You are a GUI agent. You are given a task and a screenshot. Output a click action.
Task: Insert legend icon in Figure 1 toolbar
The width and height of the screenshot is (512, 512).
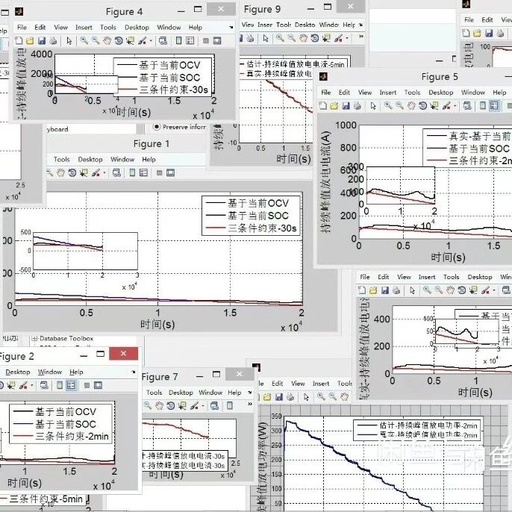[x=143, y=173]
